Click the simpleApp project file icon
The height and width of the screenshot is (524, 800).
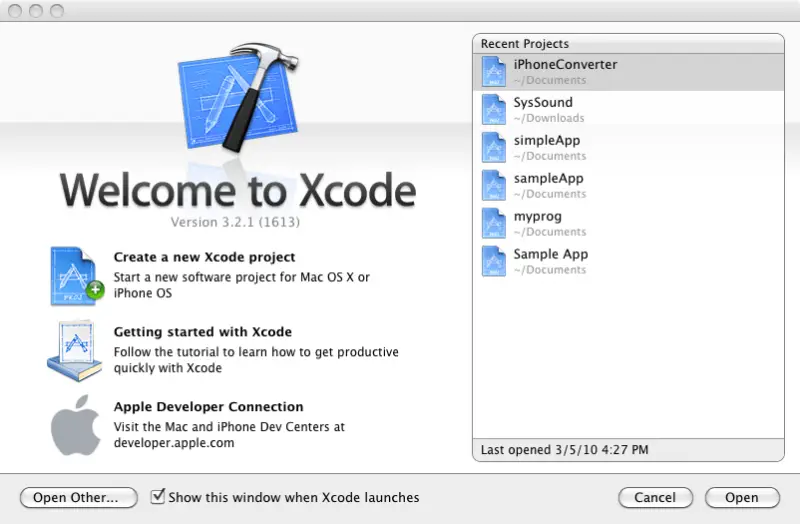click(495, 147)
